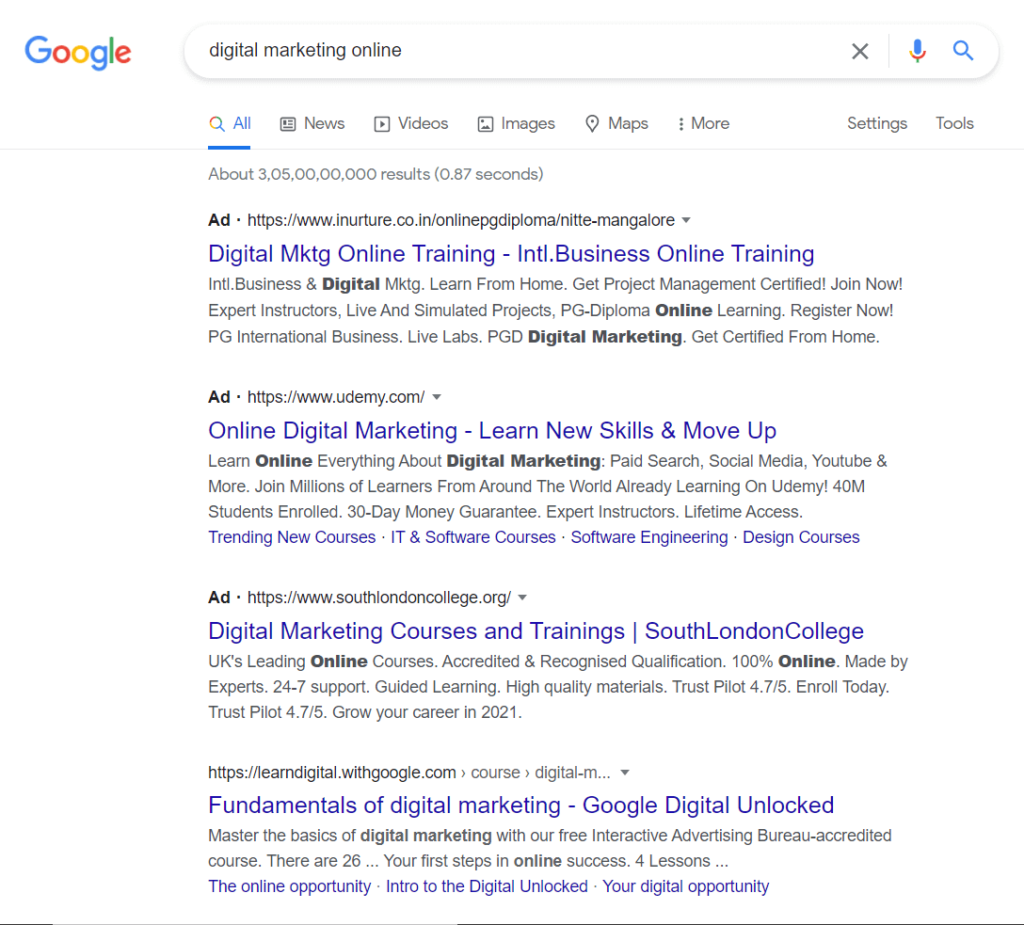The width and height of the screenshot is (1024, 925).
Task: Clear the search box with the X icon
Action: point(860,51)
